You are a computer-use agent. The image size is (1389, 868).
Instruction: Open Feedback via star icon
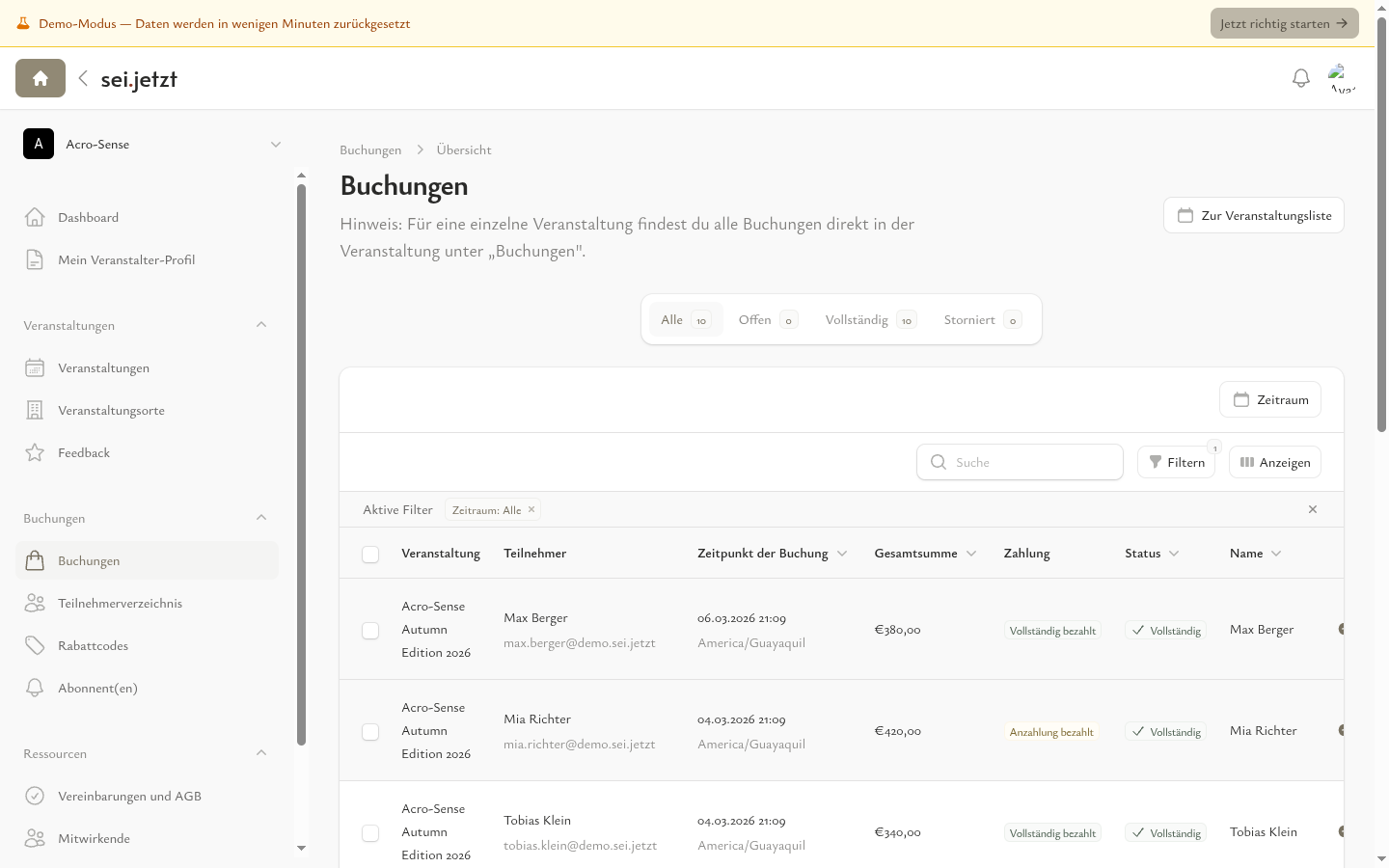[35, 453]
